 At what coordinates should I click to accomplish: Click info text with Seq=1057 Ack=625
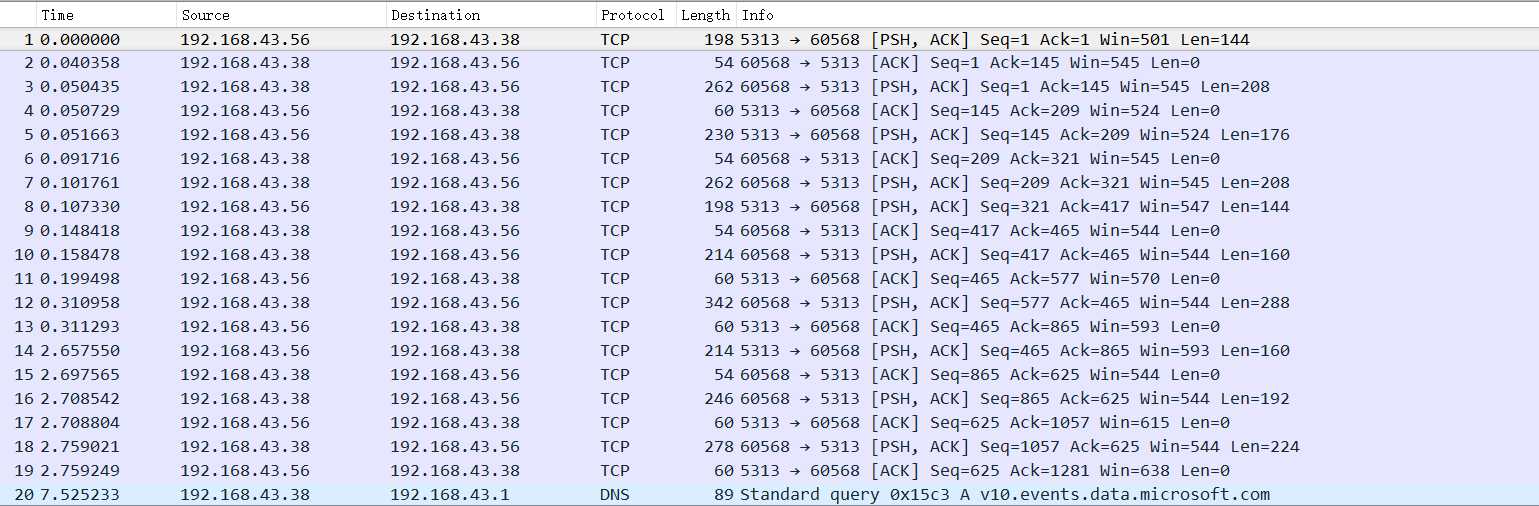pyautogui.click(x=1020, y=446)
